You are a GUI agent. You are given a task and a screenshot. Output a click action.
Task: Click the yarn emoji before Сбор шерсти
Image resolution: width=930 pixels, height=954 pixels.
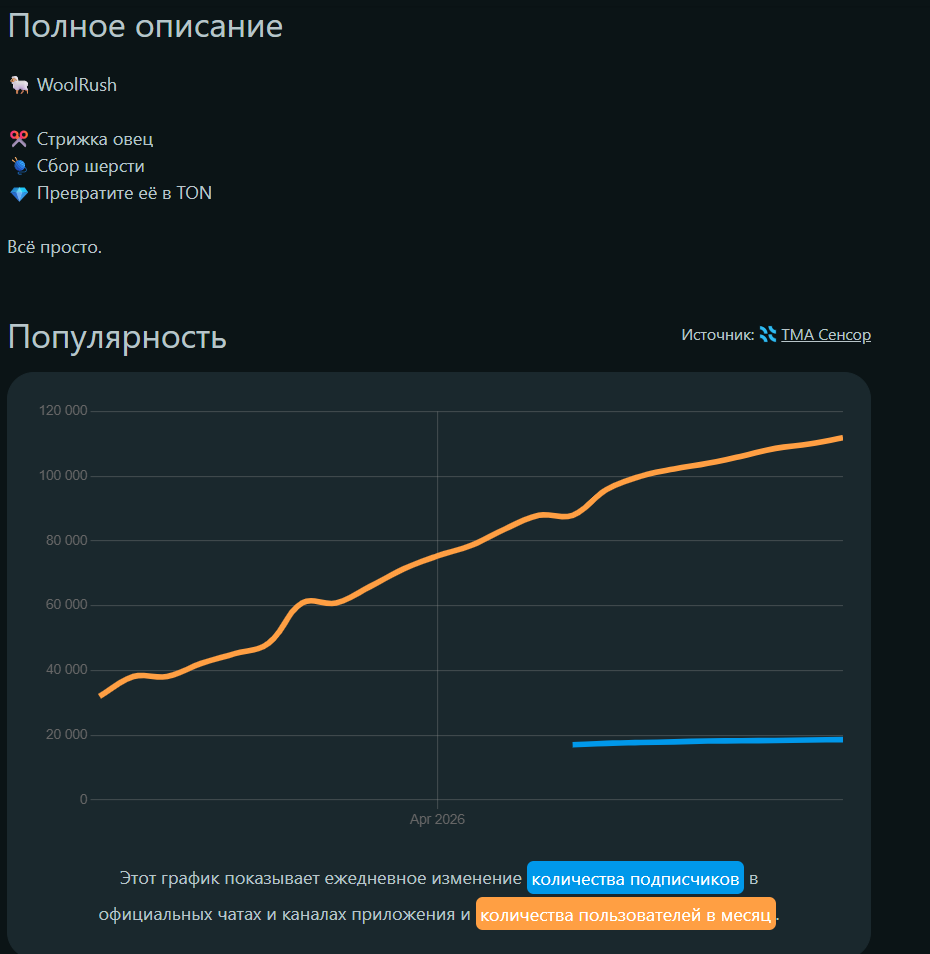pyautogui.click(x=18, y=167)
